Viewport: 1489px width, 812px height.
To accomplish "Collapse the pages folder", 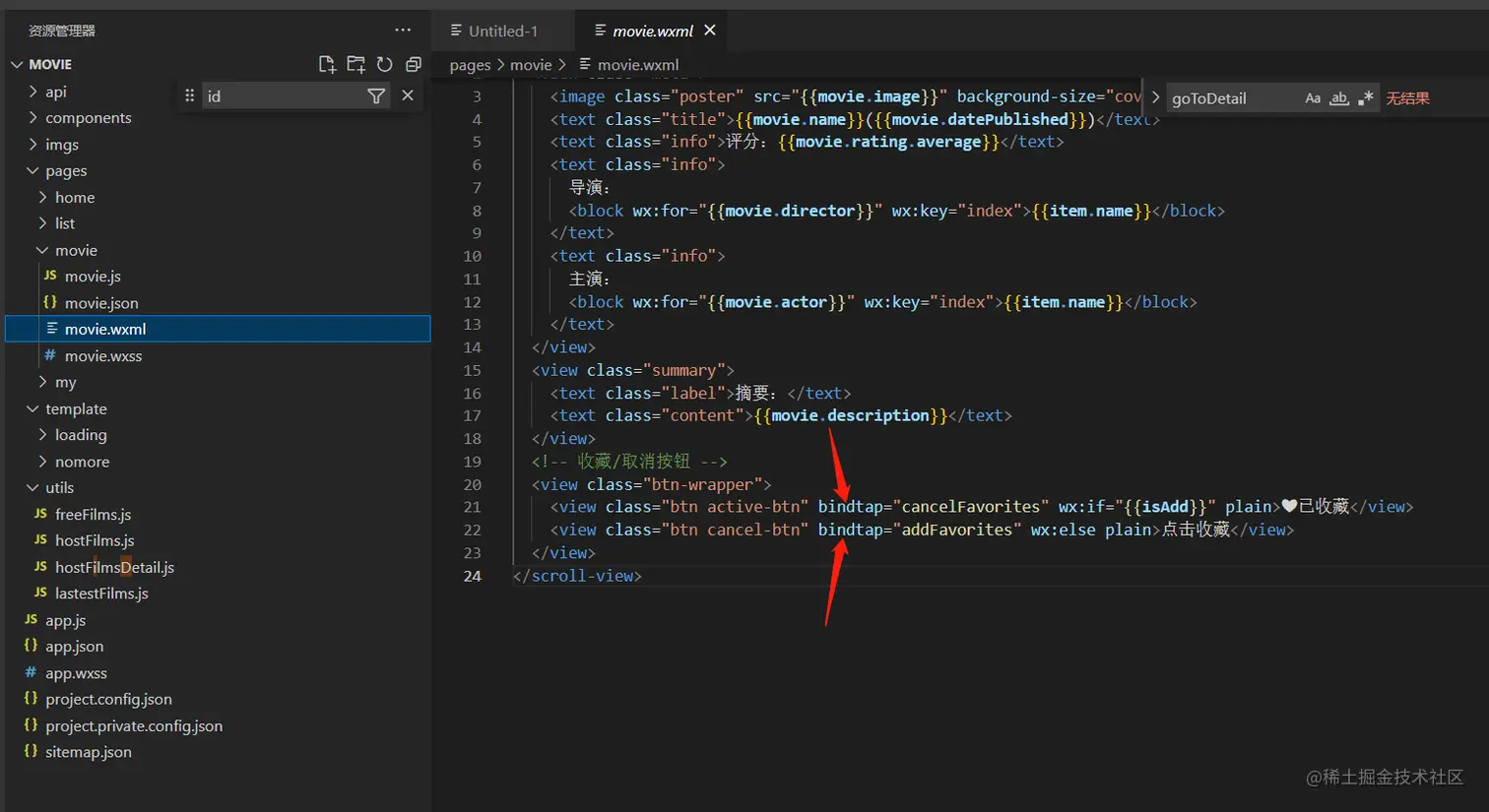I will pos(33,170).
